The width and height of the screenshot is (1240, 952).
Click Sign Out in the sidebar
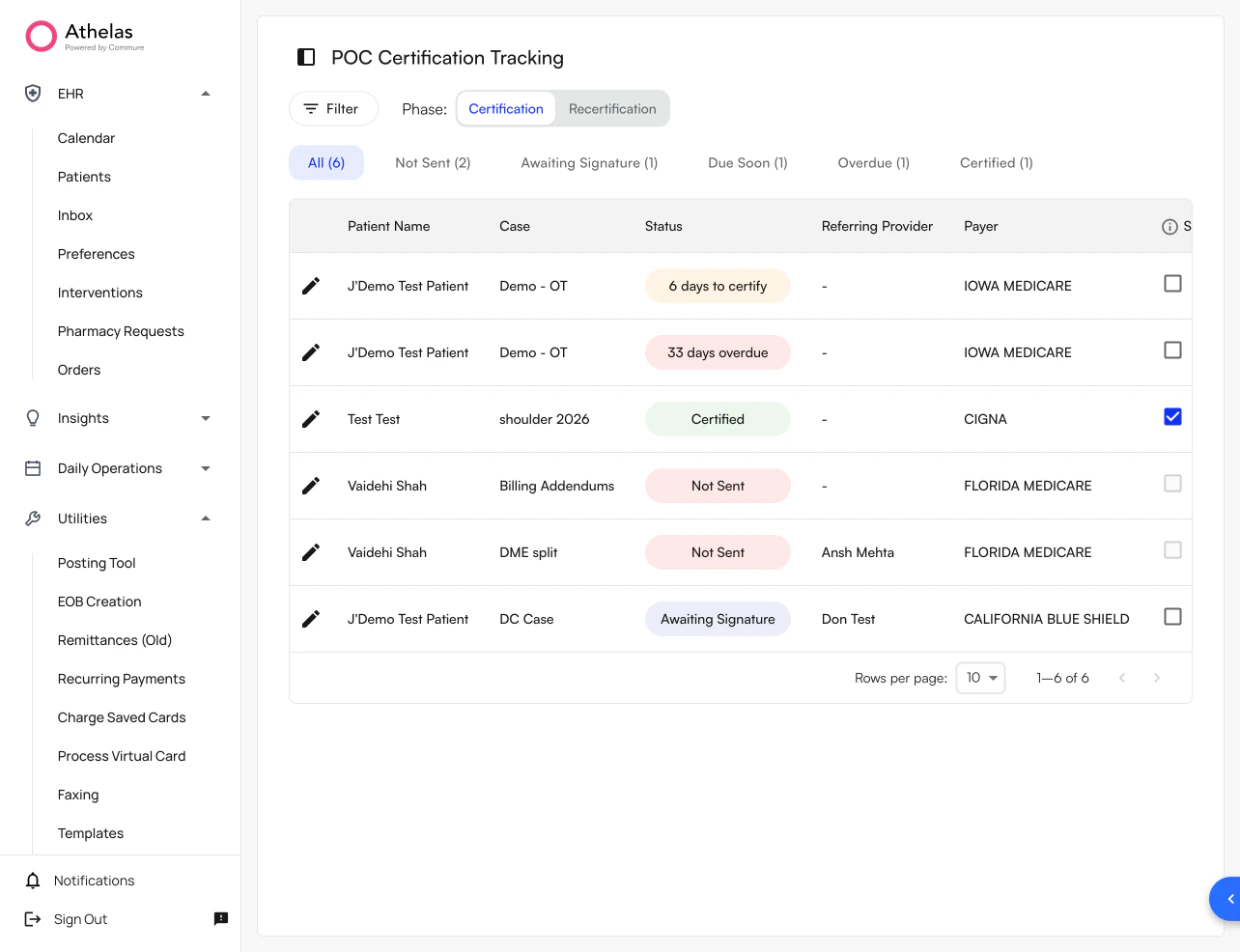point(80,919)
